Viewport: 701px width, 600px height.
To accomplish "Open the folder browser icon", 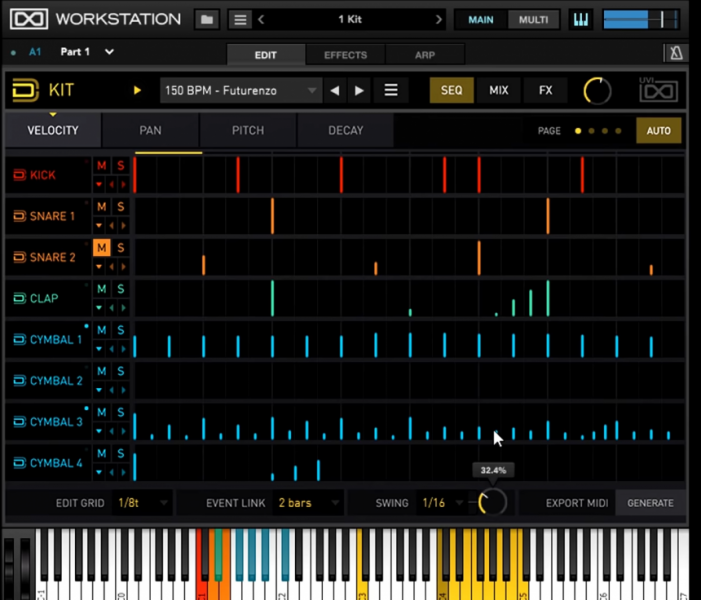I will (x=207, y=20).
